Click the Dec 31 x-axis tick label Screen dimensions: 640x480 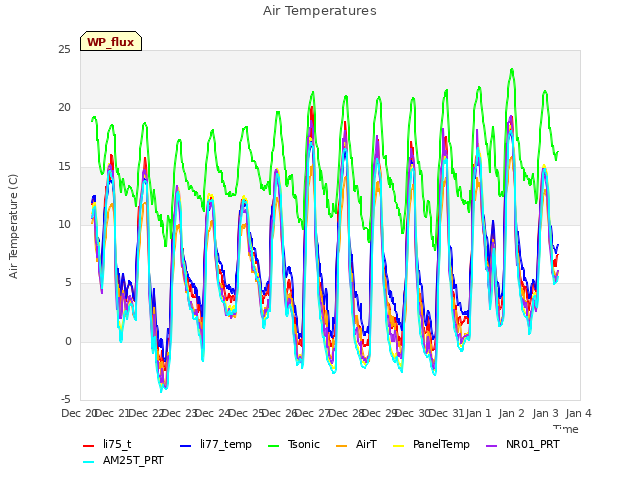446,413
